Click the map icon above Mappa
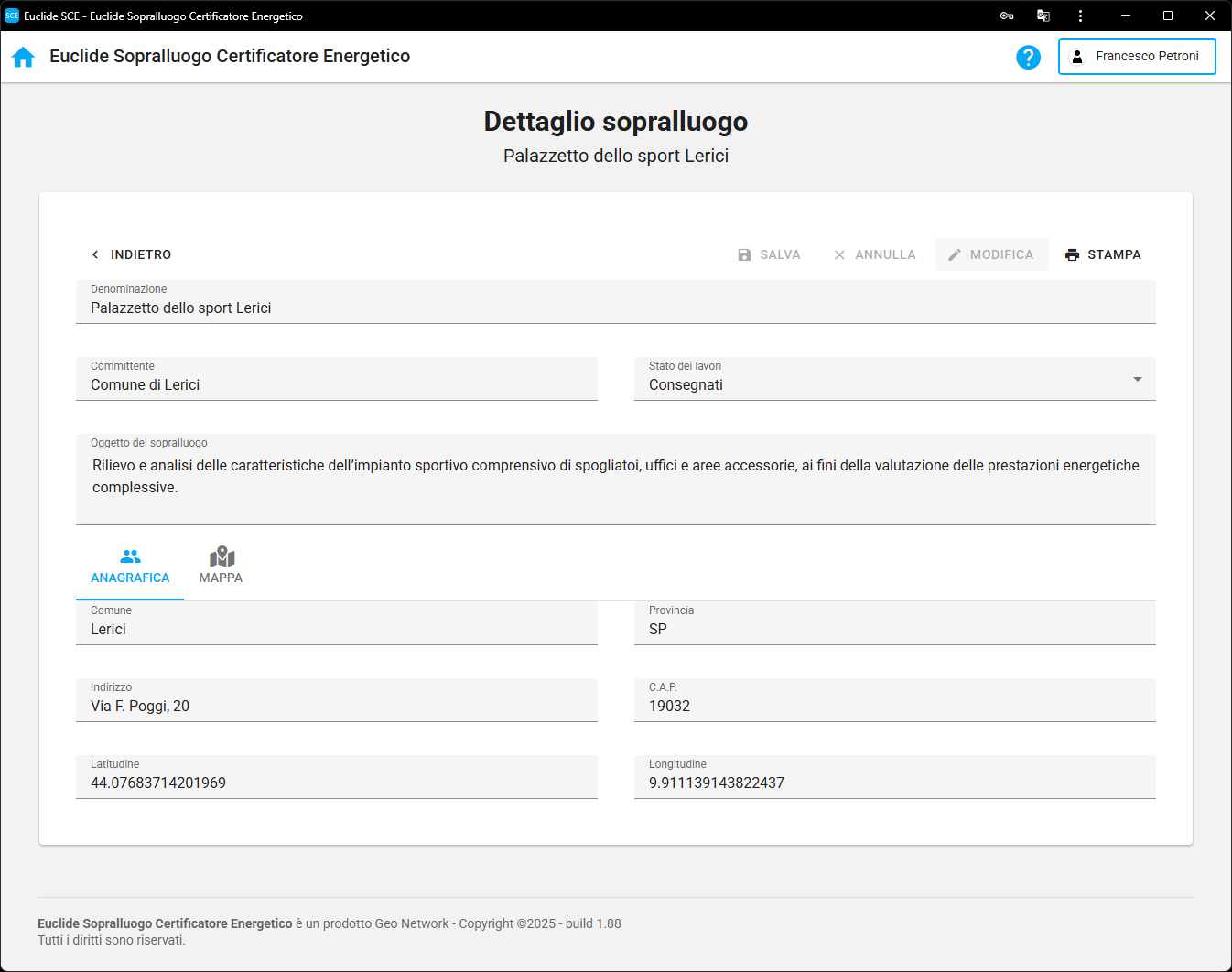 (x=222, y=556)
